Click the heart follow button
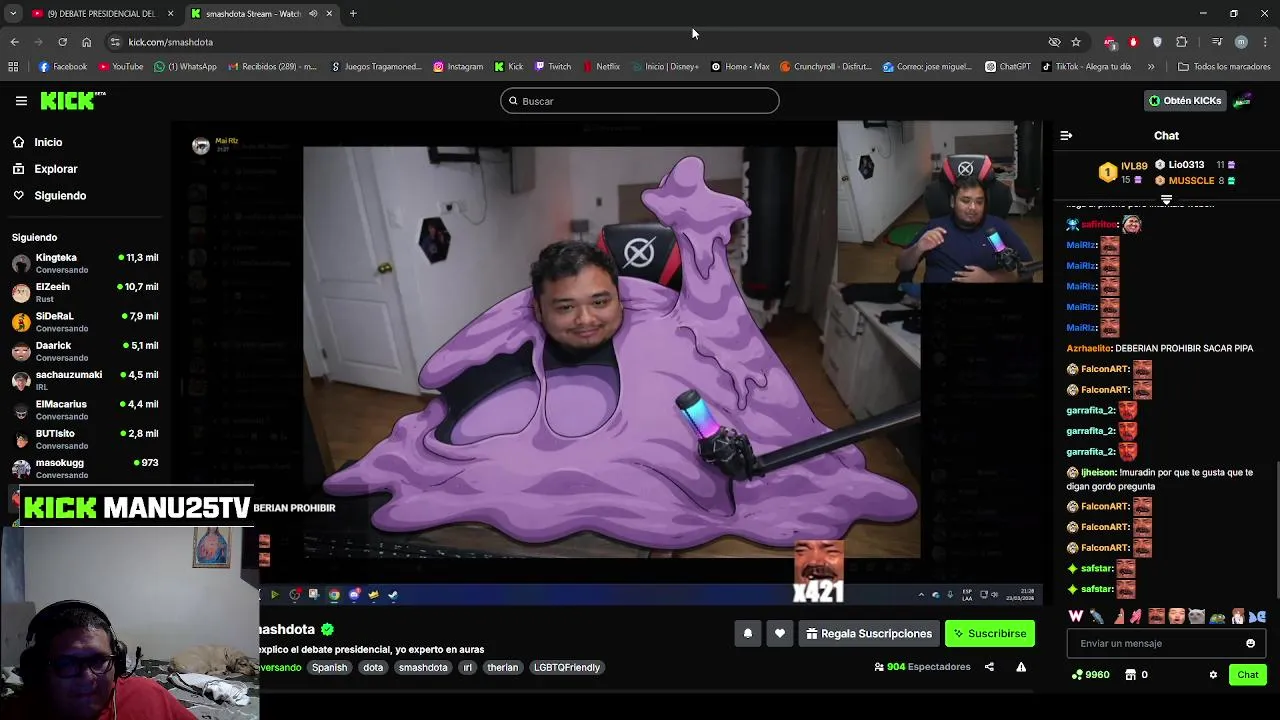 pos(780,633)
